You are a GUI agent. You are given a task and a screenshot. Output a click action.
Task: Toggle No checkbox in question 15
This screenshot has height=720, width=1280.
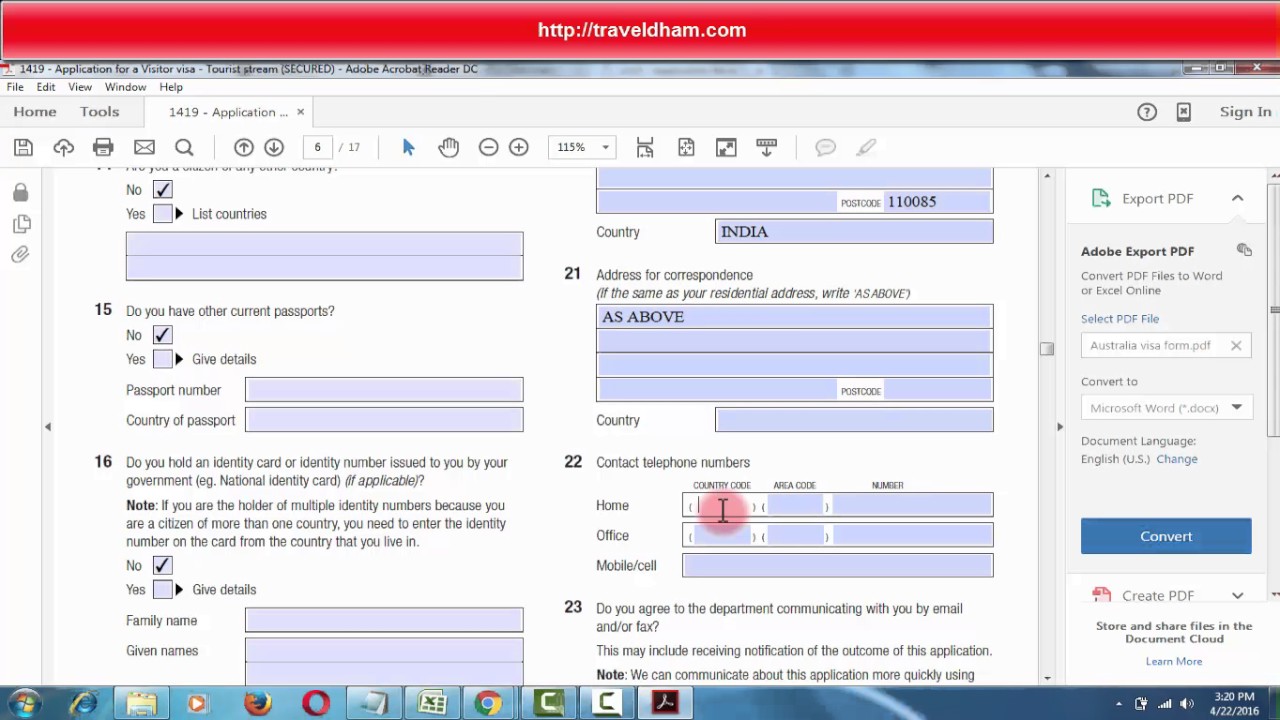[x=162, y=335]
